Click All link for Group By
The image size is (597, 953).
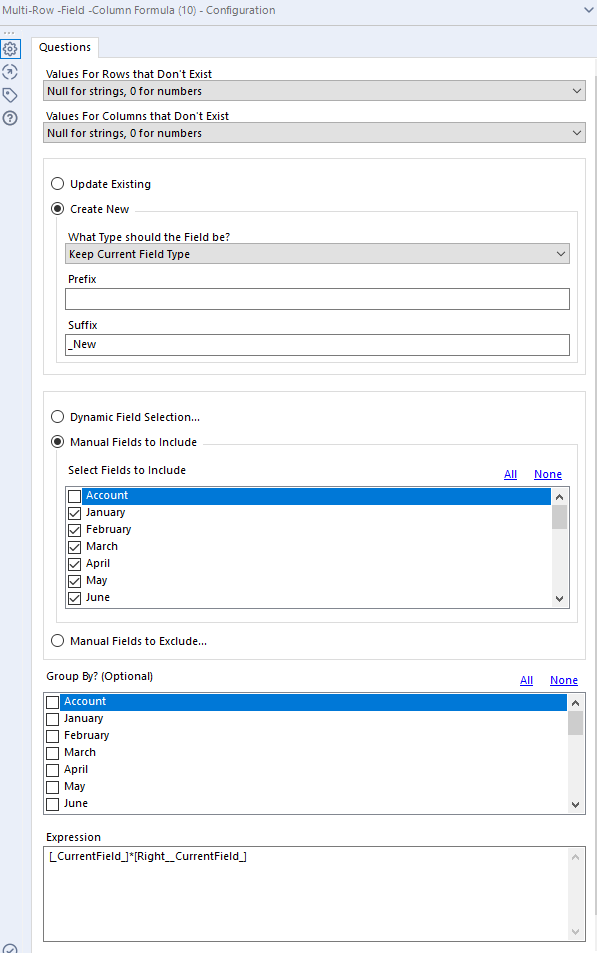click(526, 680)
